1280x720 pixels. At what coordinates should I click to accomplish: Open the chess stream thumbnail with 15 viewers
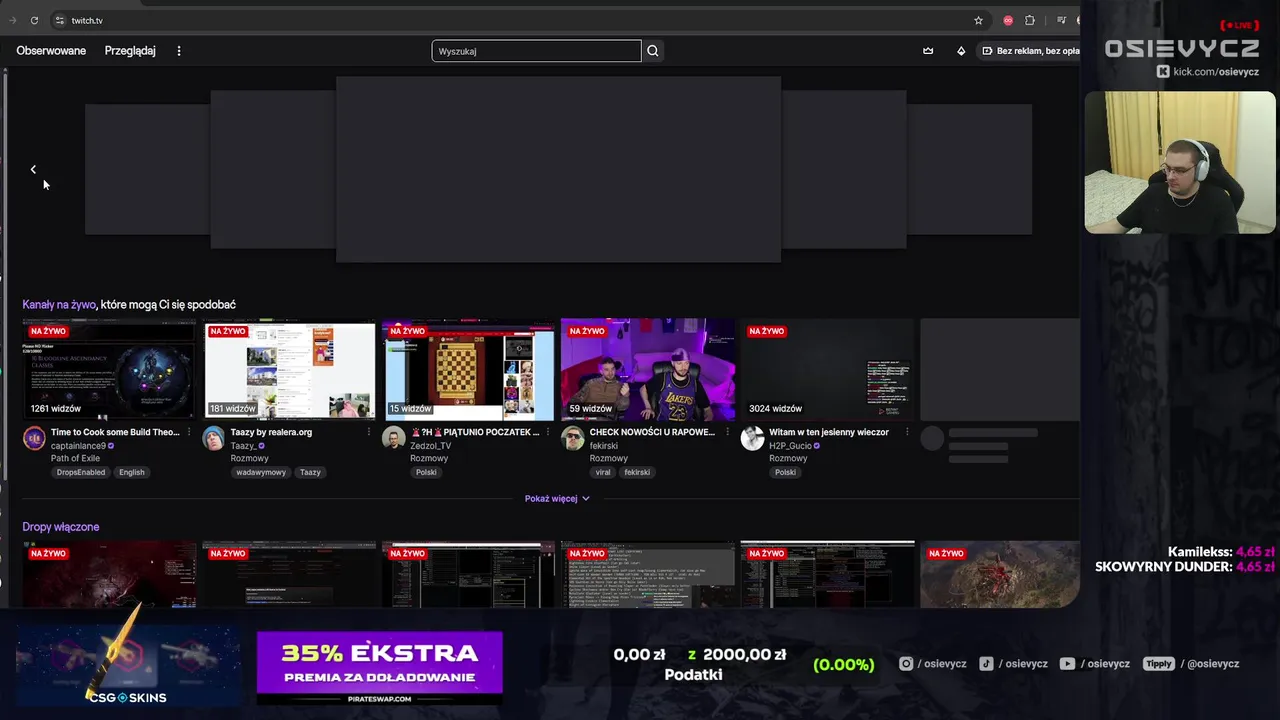tap(468, 369)
